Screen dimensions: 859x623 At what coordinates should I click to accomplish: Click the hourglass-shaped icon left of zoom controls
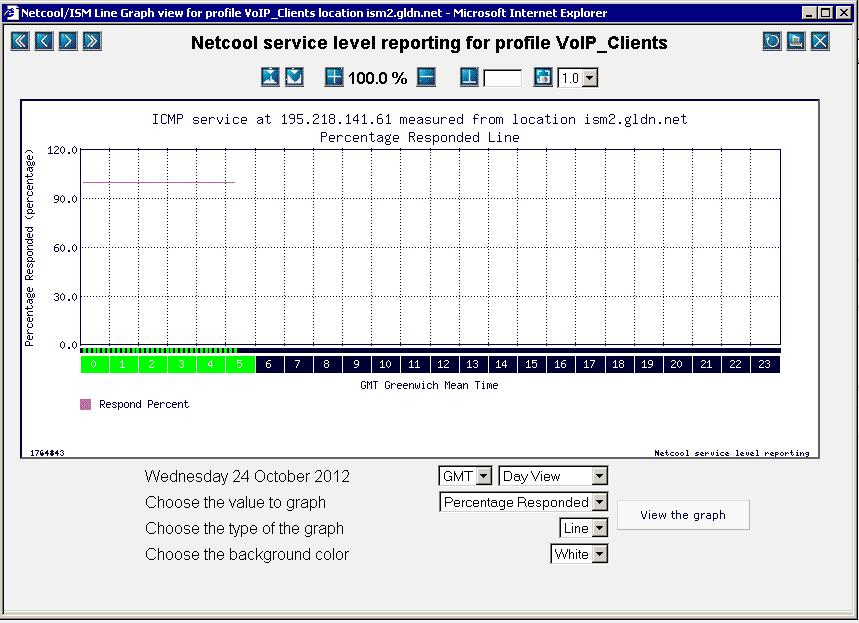(x=270, y=77)
